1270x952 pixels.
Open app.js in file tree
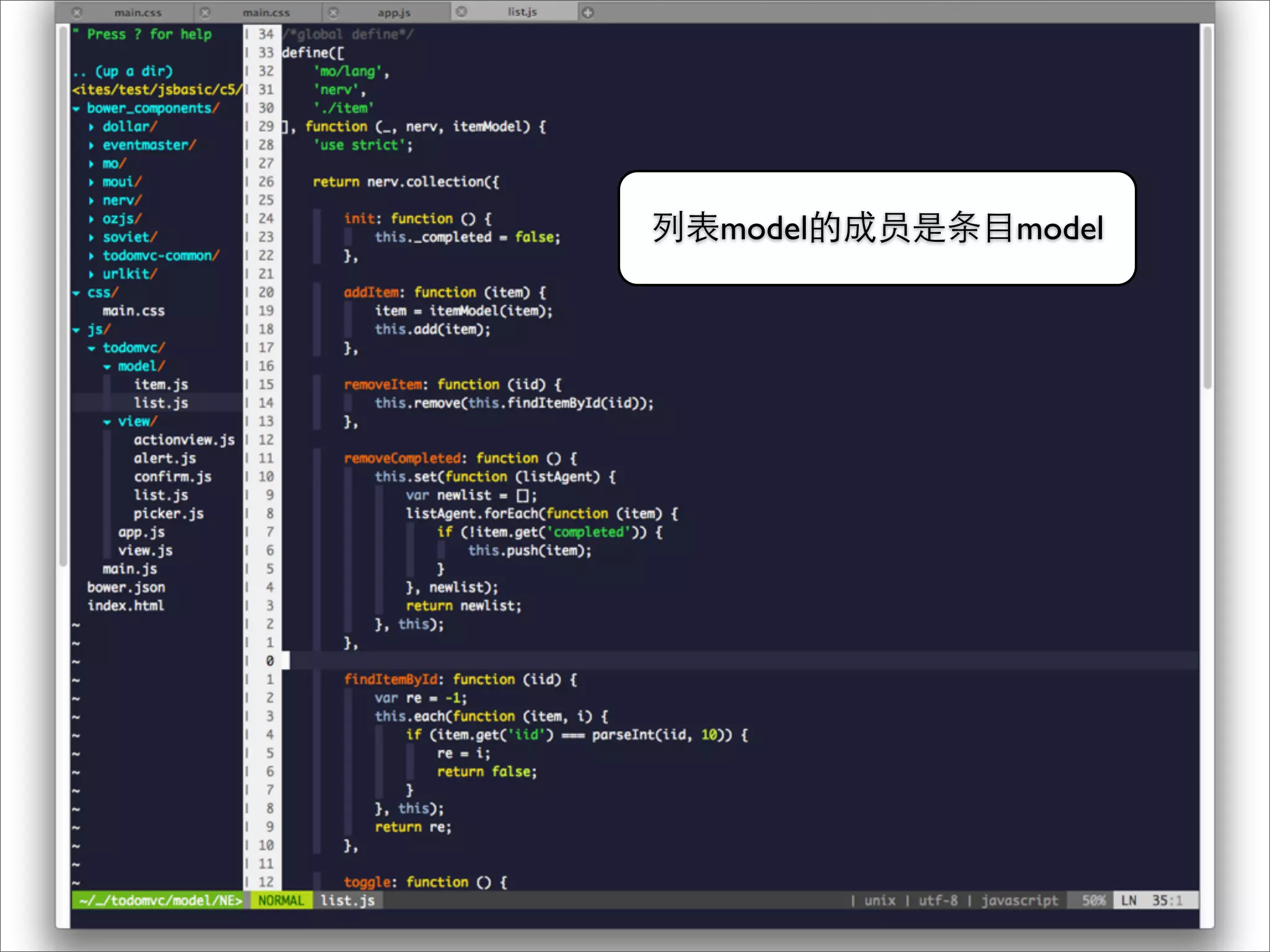tap(141, 532)
